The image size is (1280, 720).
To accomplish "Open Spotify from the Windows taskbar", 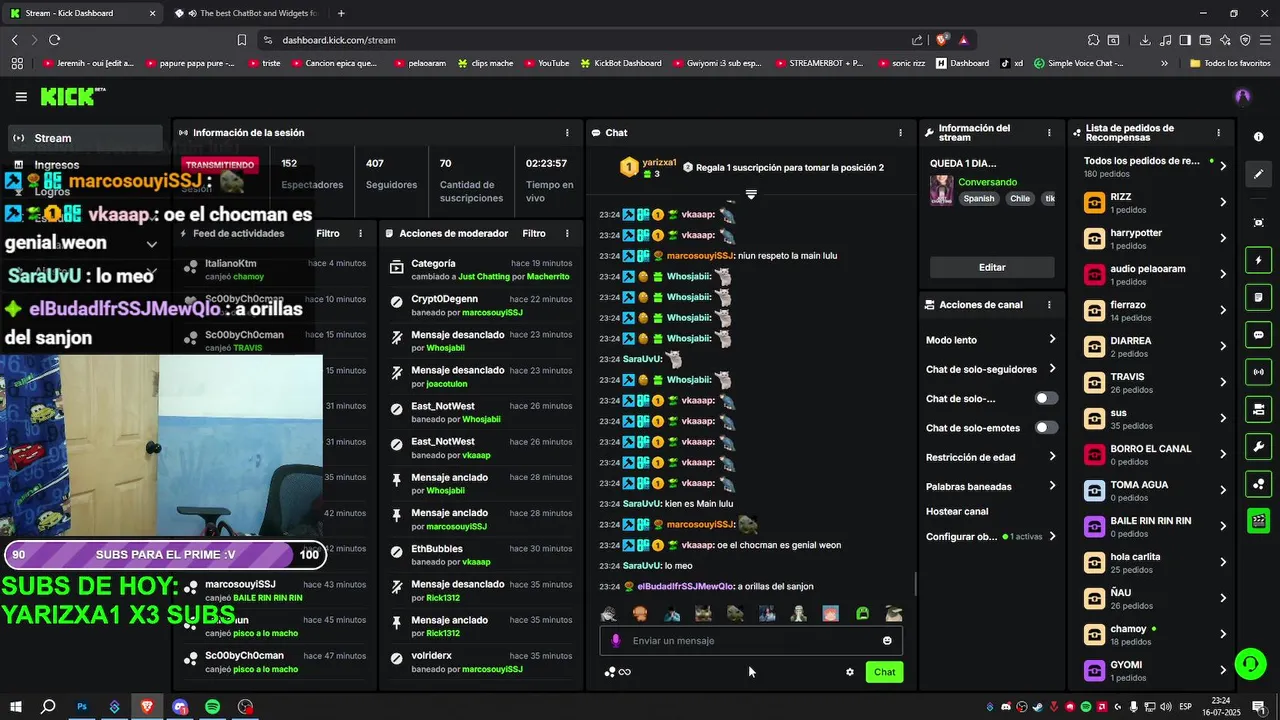I will (x=213, y=707).
